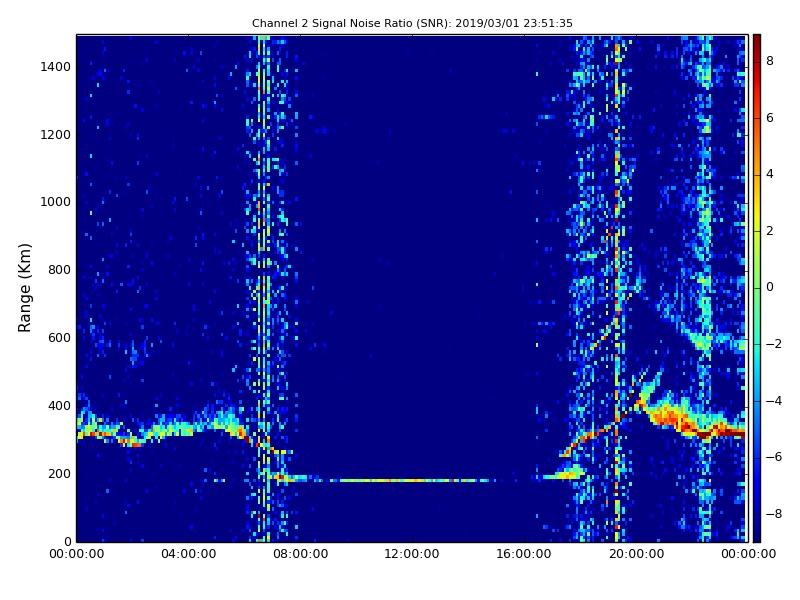800x600 pixels.
Task: Click the colorbar label −6
Action: pos(774,457)
